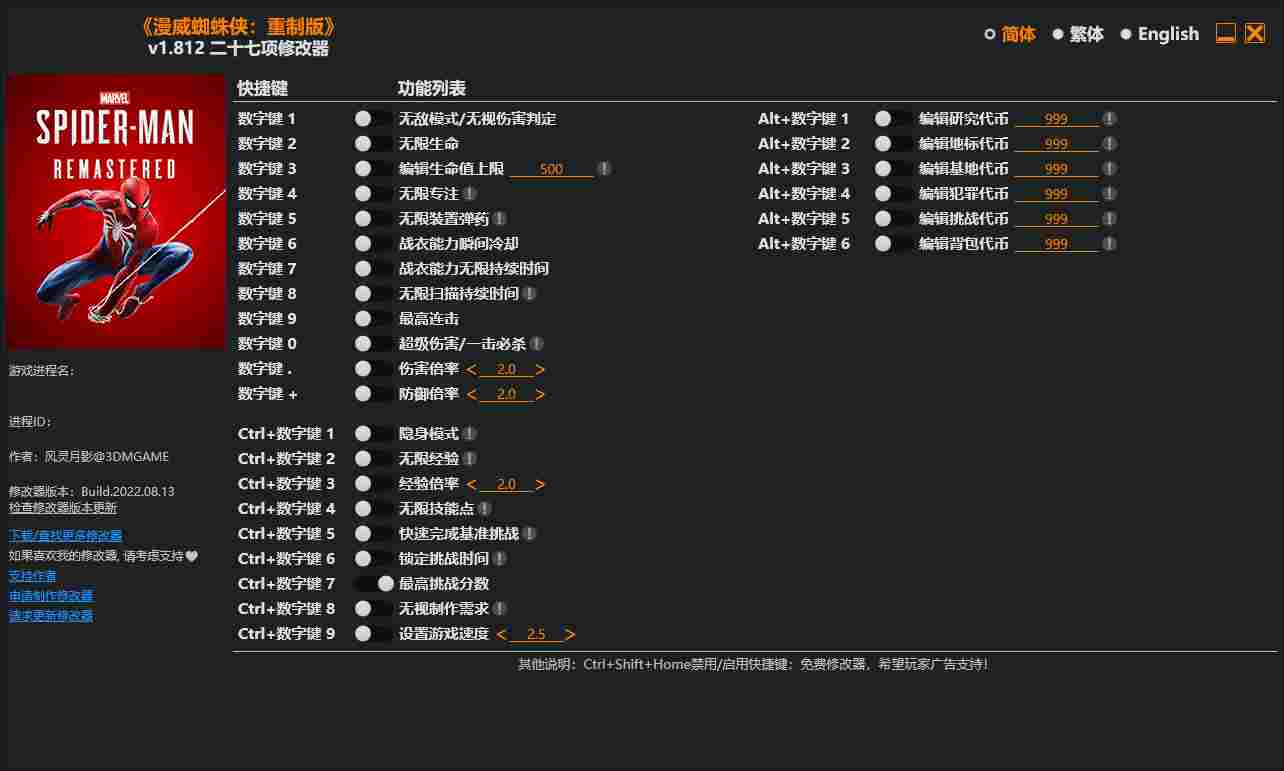Select 繁体 language radio option
1284x771 pixels.
(x=1078, y=34)
